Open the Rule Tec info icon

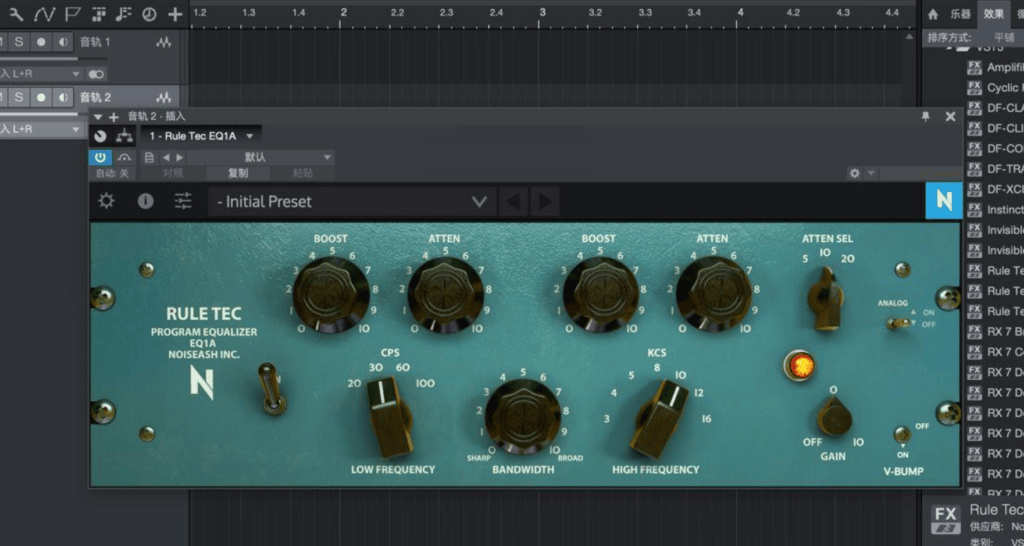(x=145, y=201)
